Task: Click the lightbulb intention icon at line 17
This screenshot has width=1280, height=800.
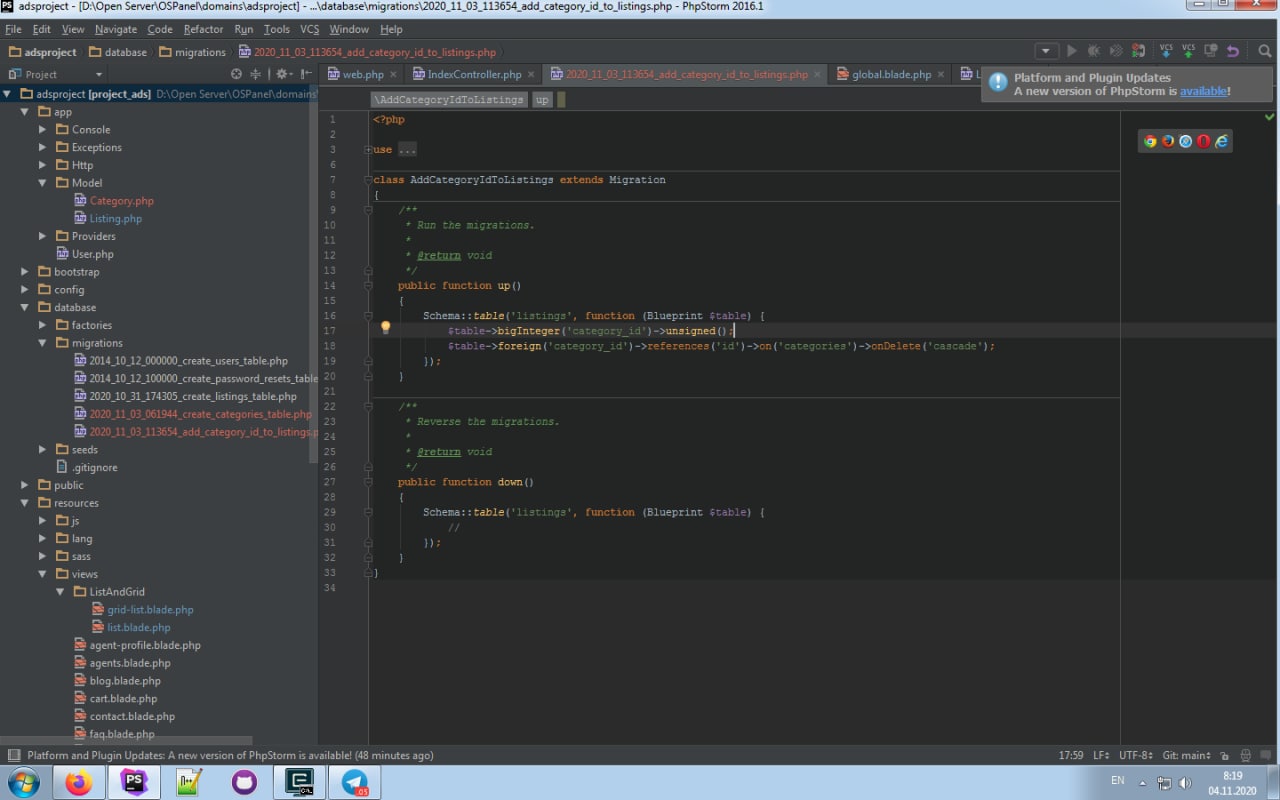Action: click(385, 327)
